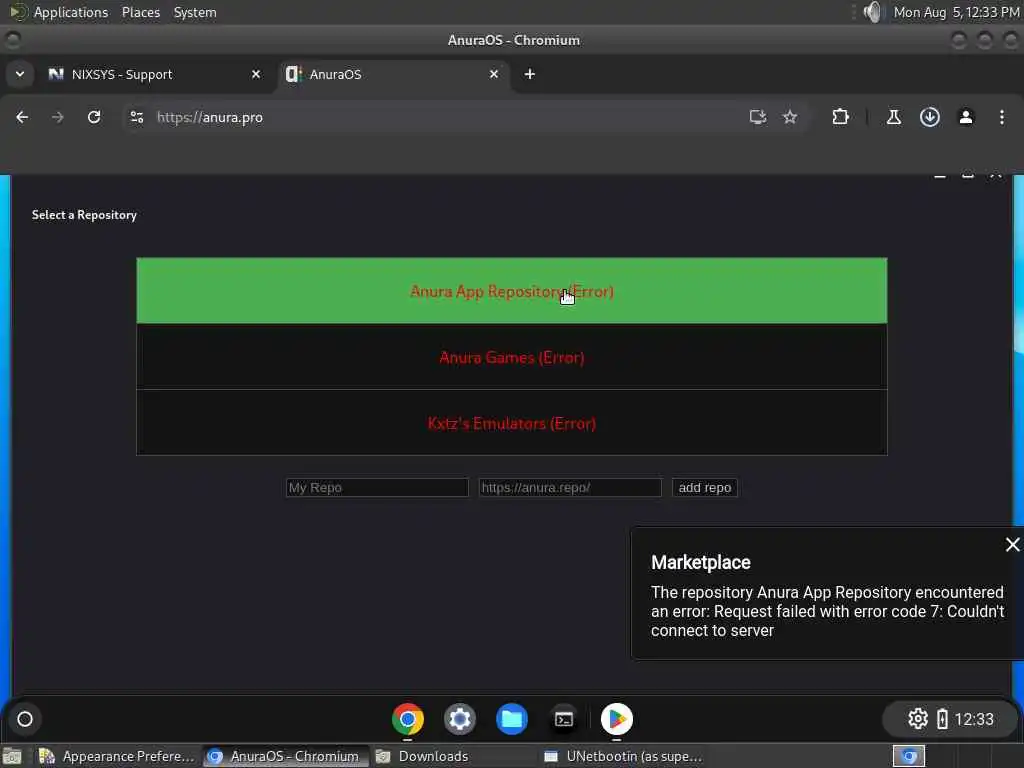This screenshot has height=768, width=1024.
Task: Open the browser profile icon
Action: pos(966,118)
